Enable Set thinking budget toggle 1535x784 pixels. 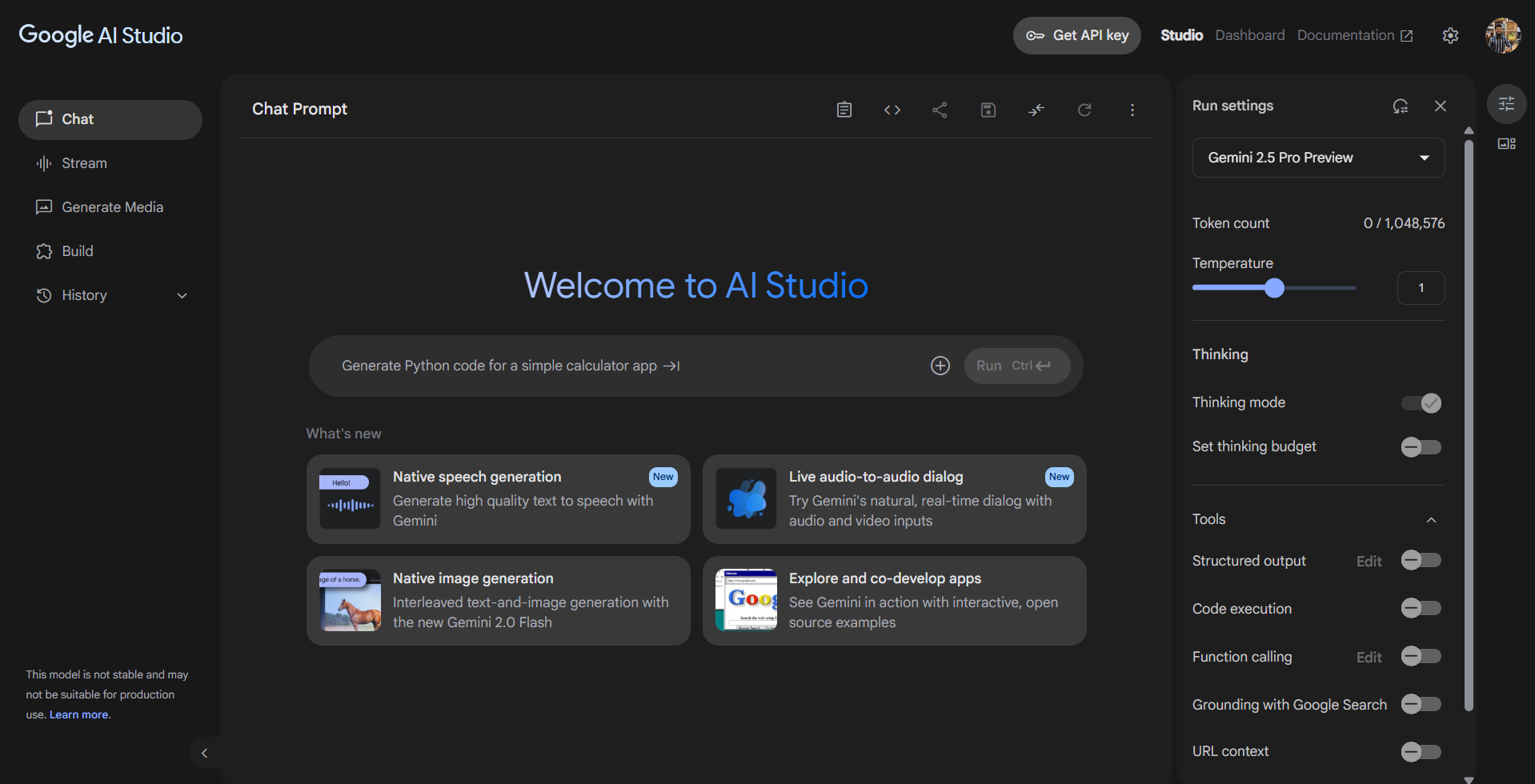click(x=1421, y=447)
